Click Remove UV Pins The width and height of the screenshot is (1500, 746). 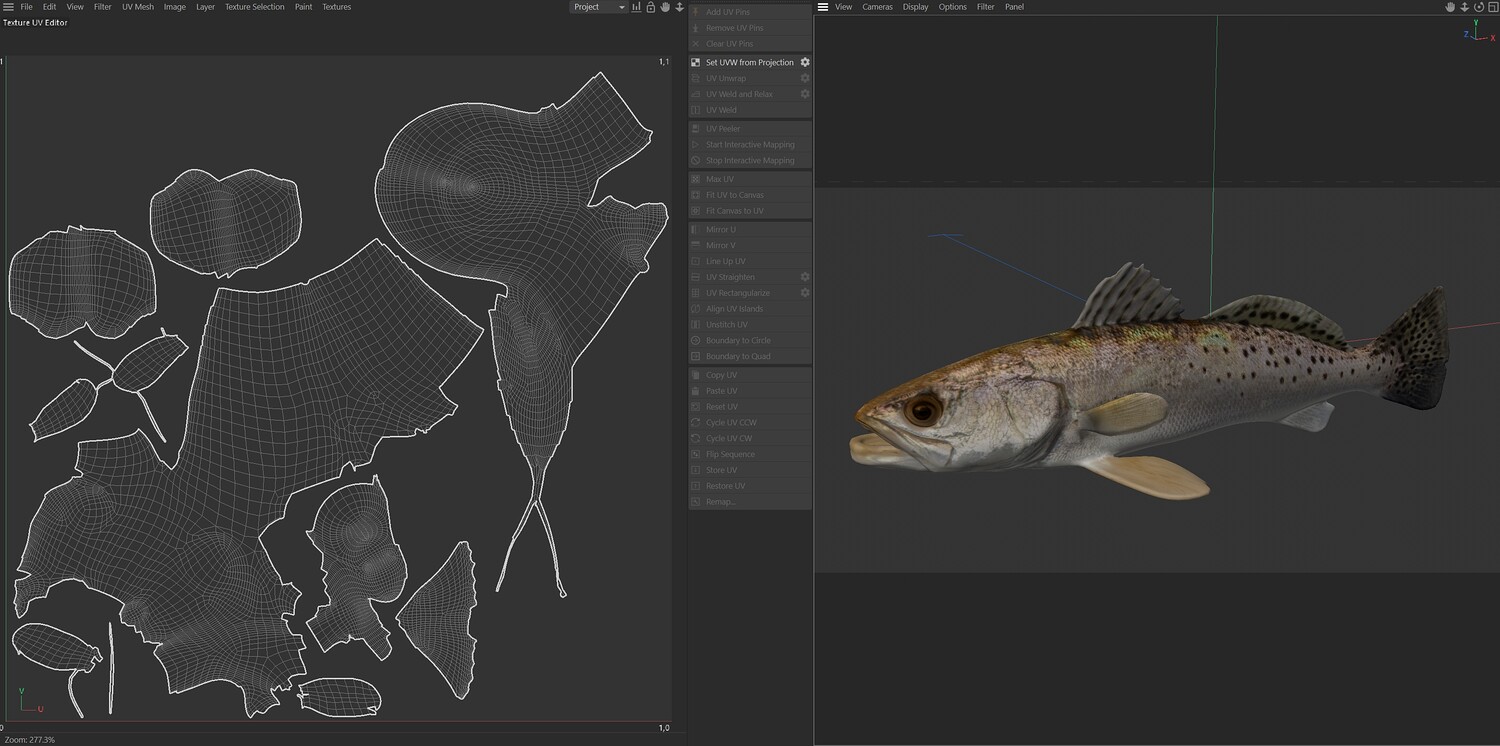(x=750, y=28)
